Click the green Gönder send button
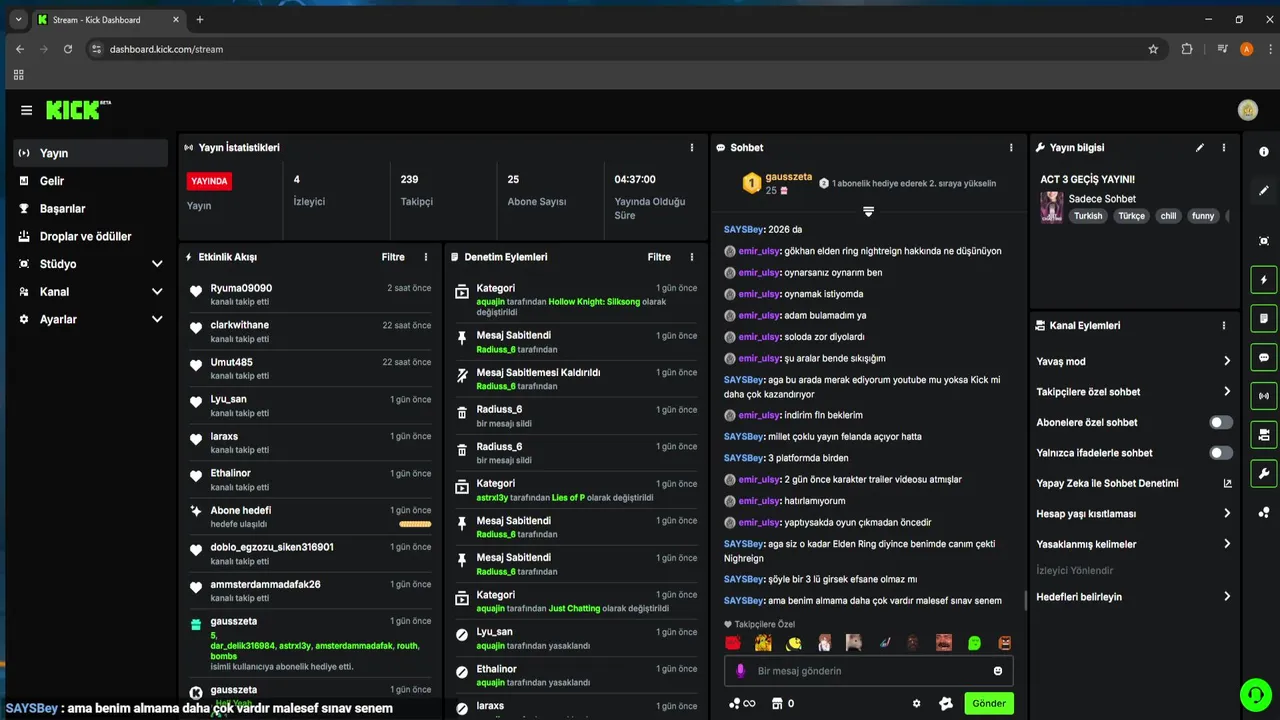1280x720 pixels. [989, 703]
